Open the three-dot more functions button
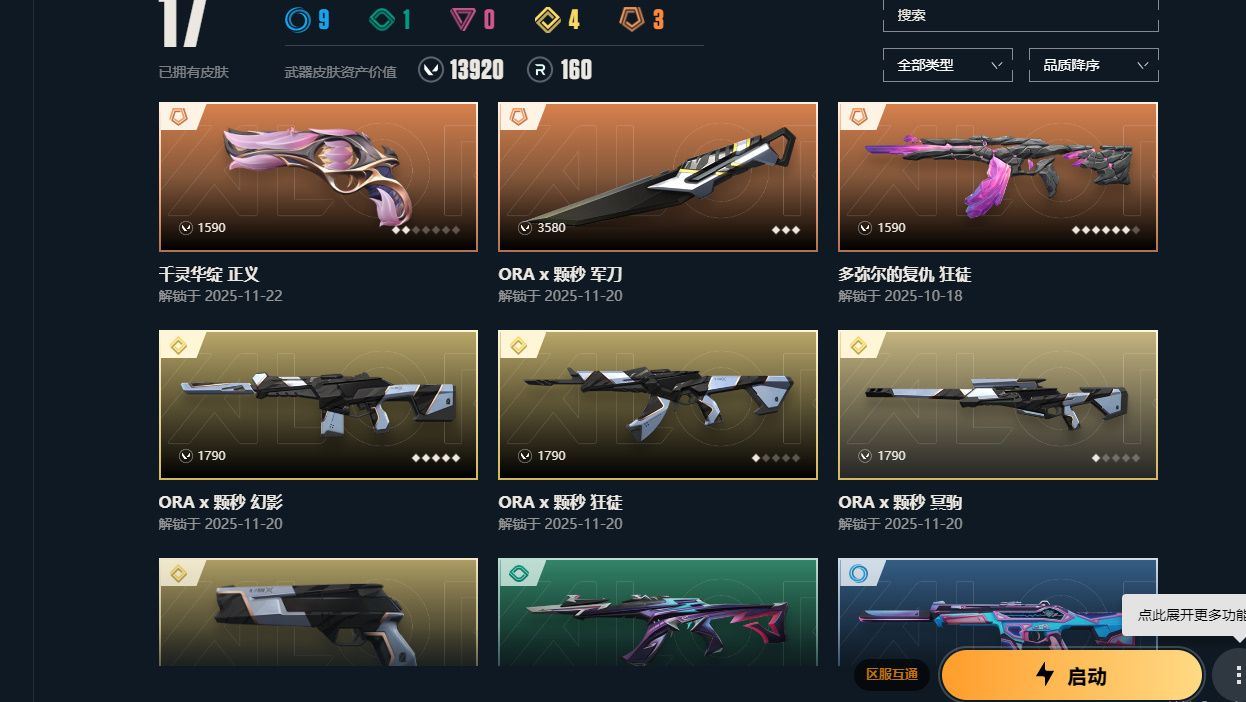The image size is (1246, 702). point(1238,676)
